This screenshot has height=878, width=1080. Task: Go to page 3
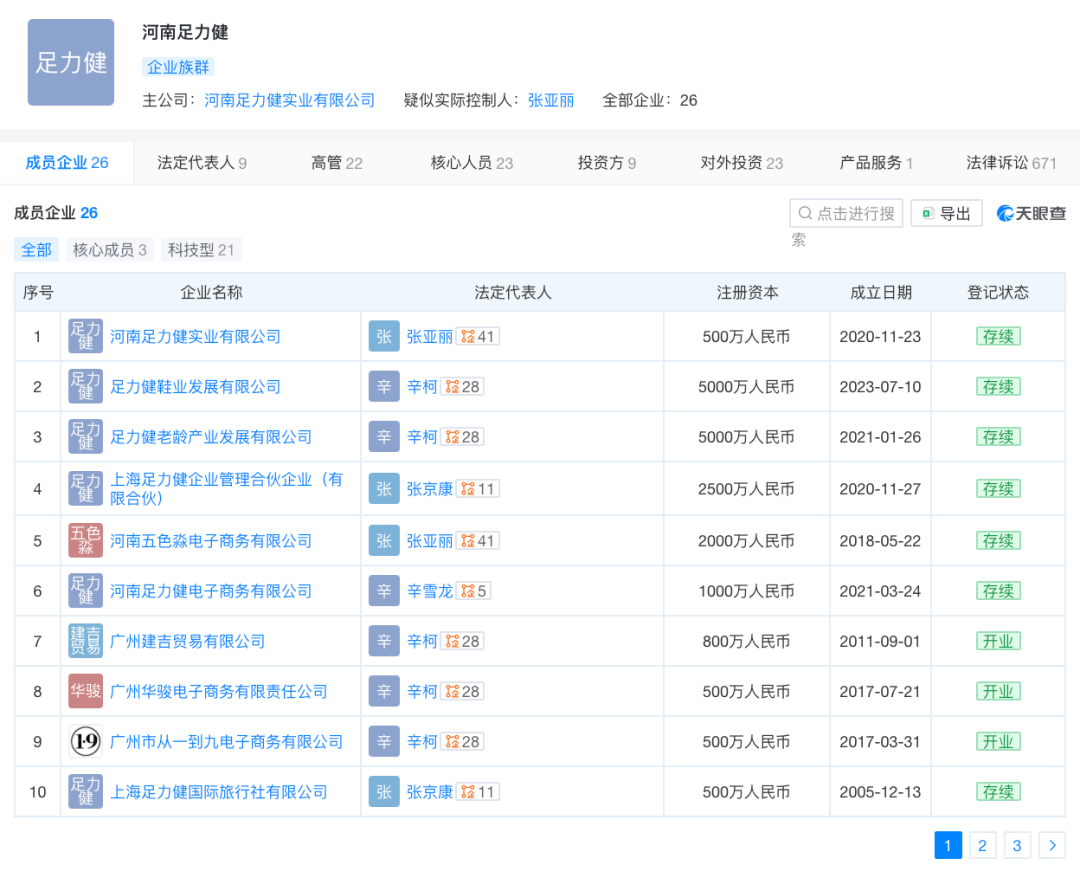coord(1017,846)
